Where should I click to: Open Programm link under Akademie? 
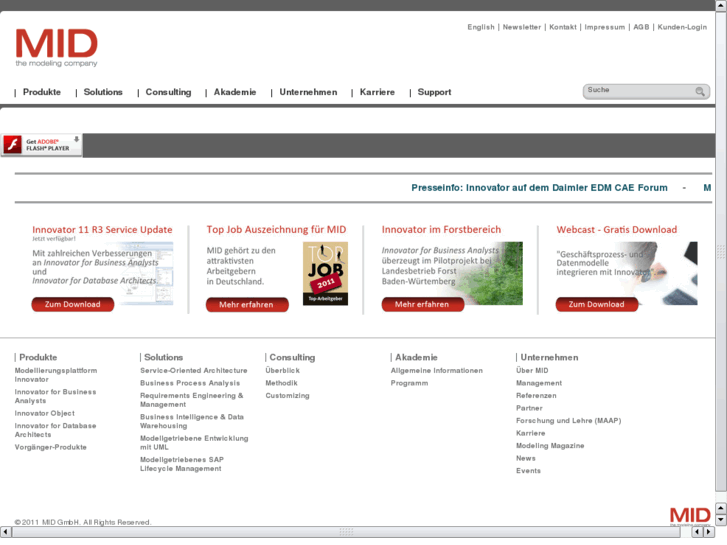coord(409,383)
